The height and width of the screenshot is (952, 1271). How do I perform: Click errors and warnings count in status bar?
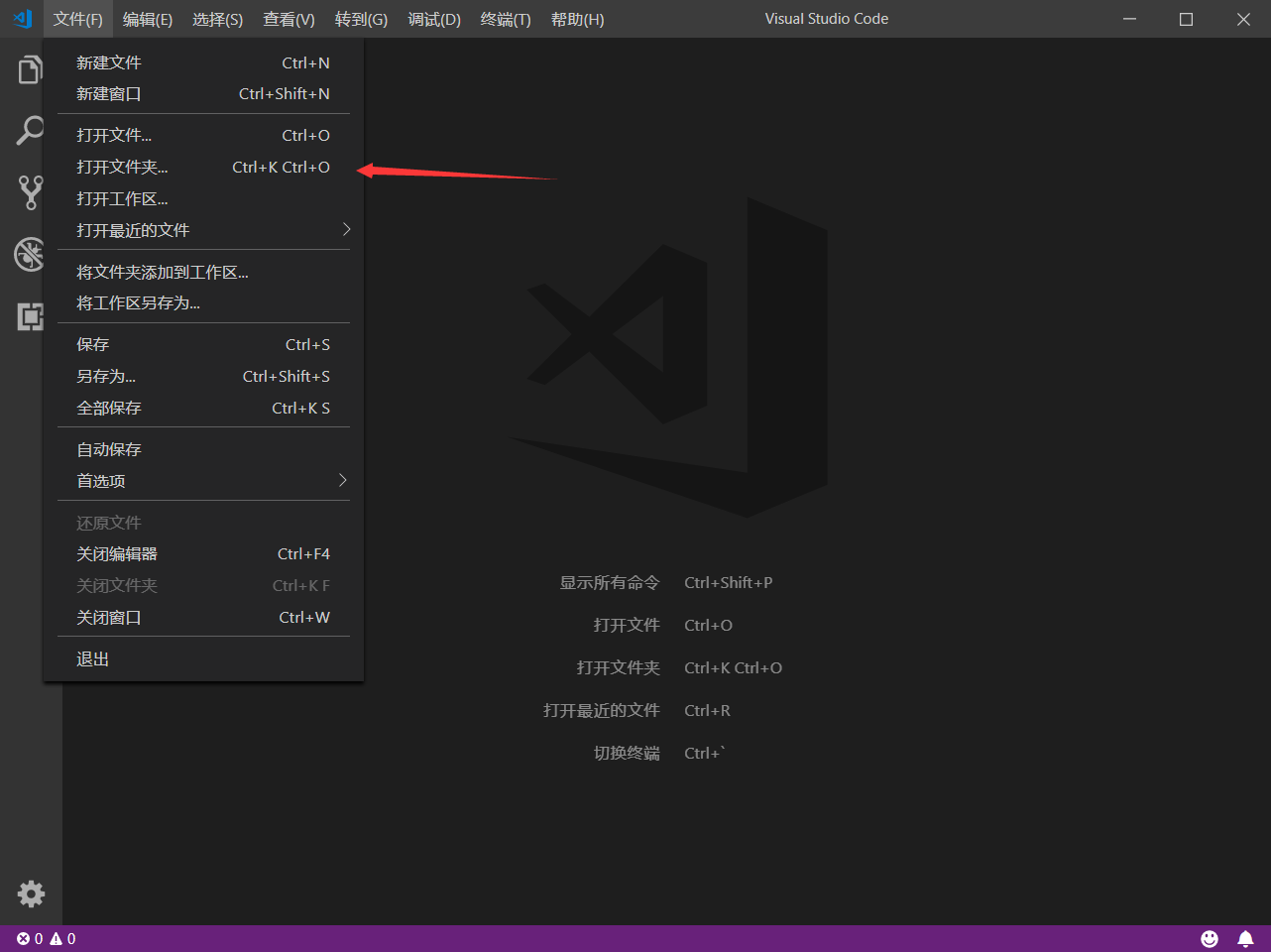pyautogui.click(x=46, y=938)
